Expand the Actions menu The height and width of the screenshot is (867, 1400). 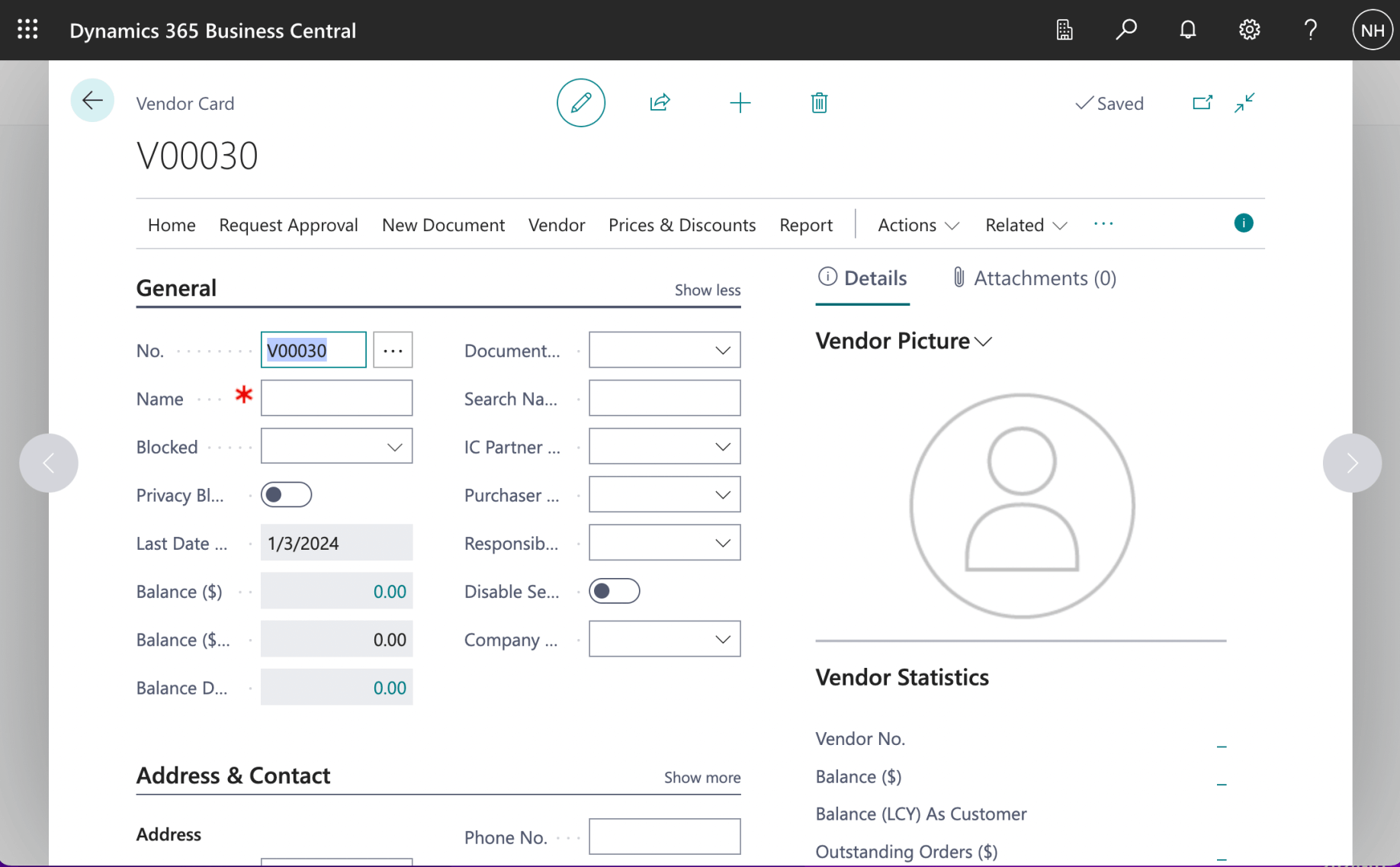point(918,225)
